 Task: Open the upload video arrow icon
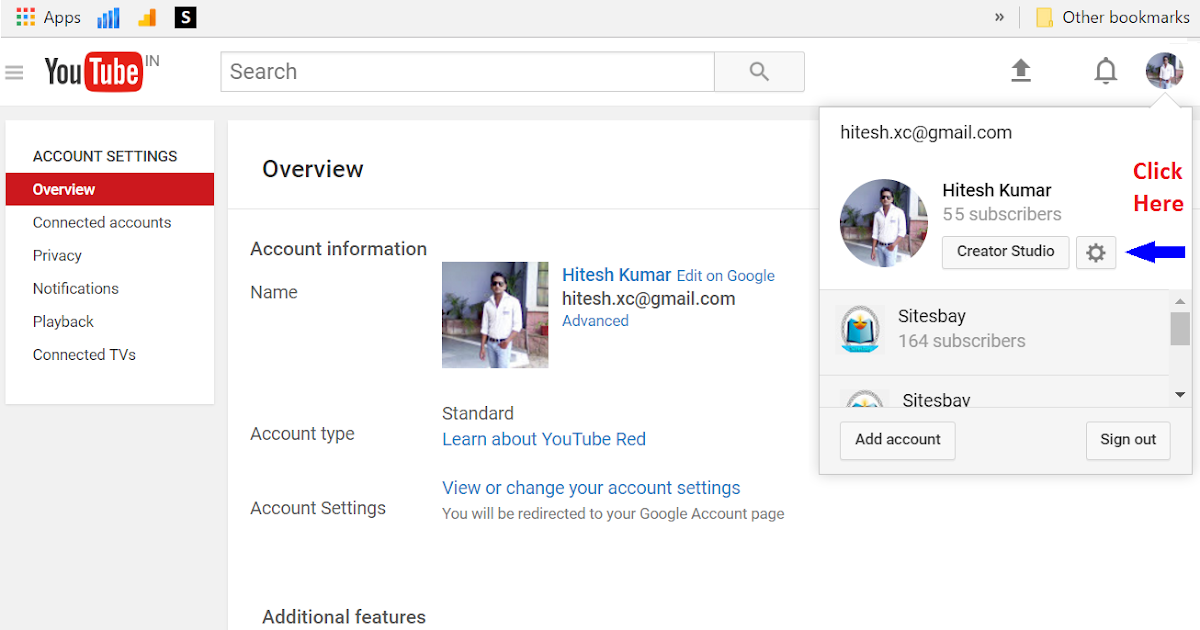1020,71
